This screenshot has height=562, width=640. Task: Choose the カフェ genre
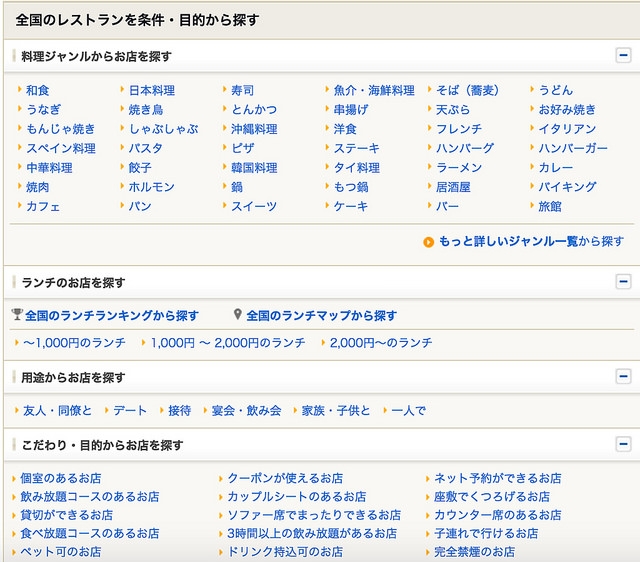click(x=43, y=207)
